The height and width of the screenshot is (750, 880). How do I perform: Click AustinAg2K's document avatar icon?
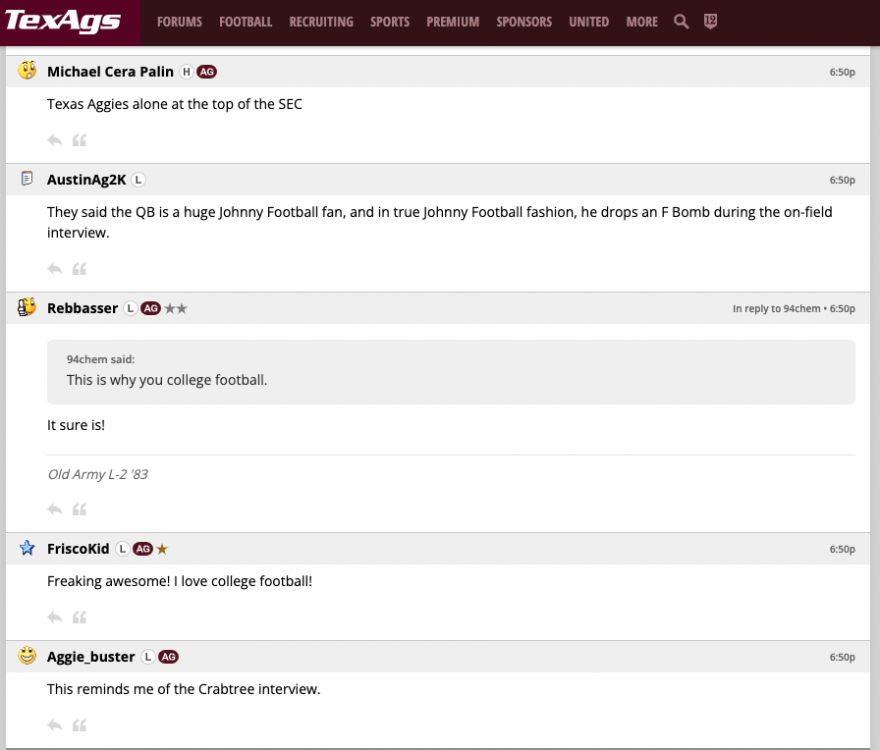click(x=28, y=179)
